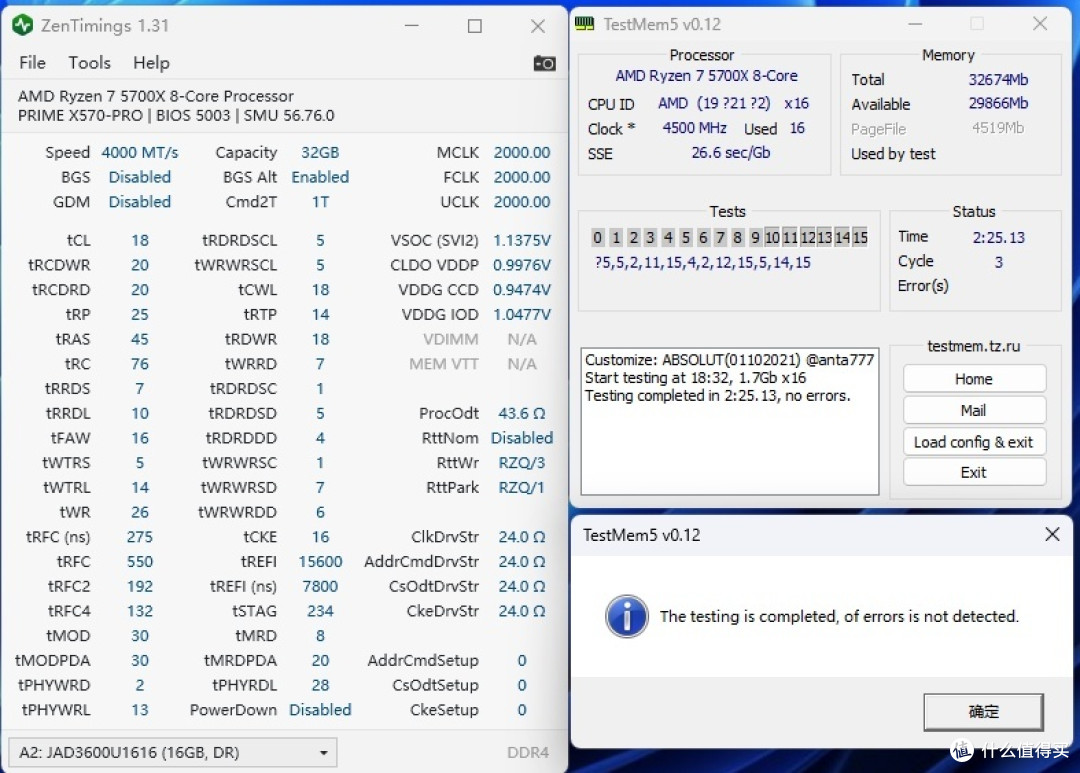Click the PRIME X570-PRO BIOS info line

tap(176, 115)
